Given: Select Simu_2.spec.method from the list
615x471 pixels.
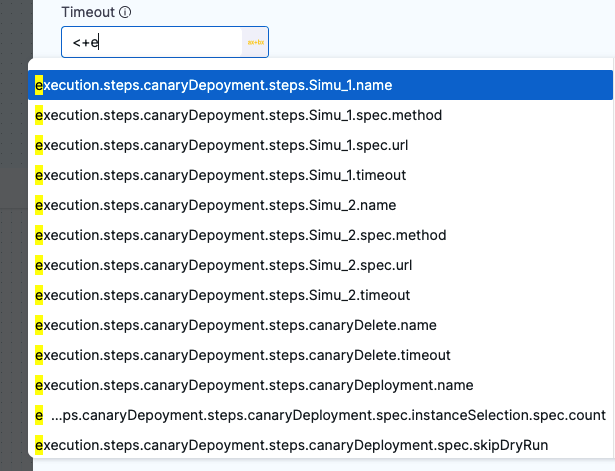Looking at the screenshot, I should [x=240, y=235].
